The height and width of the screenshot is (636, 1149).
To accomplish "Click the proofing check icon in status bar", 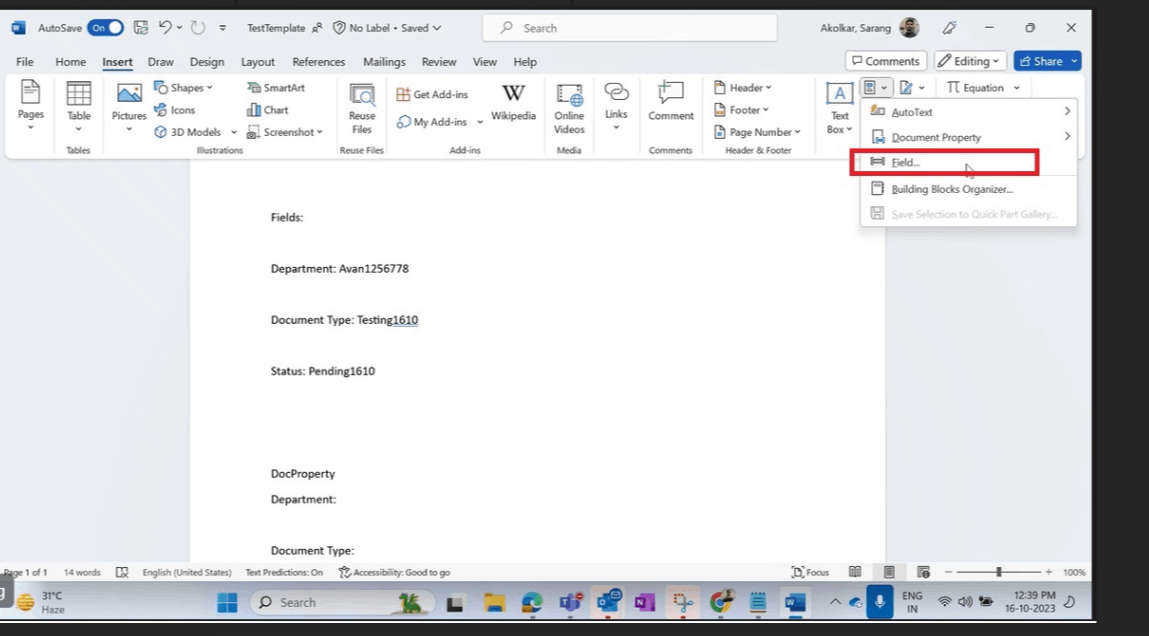I will [x=122, y=572].
